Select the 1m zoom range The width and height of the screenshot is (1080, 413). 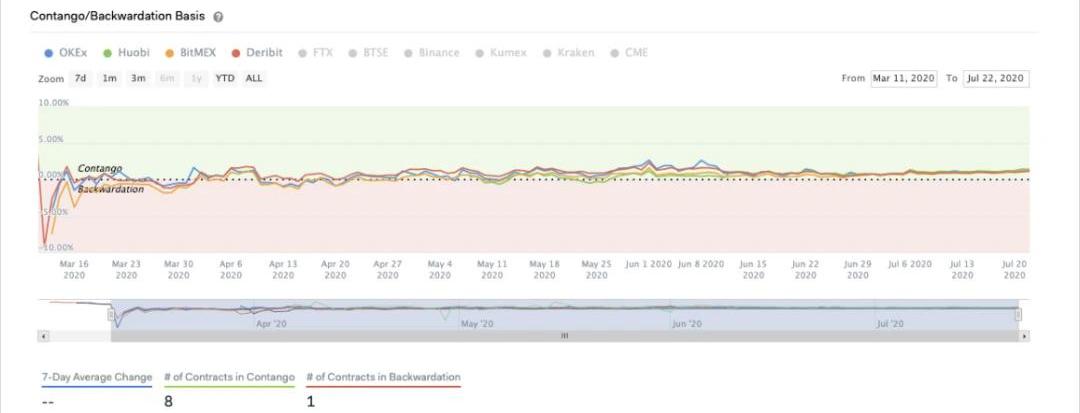[109, 78]
